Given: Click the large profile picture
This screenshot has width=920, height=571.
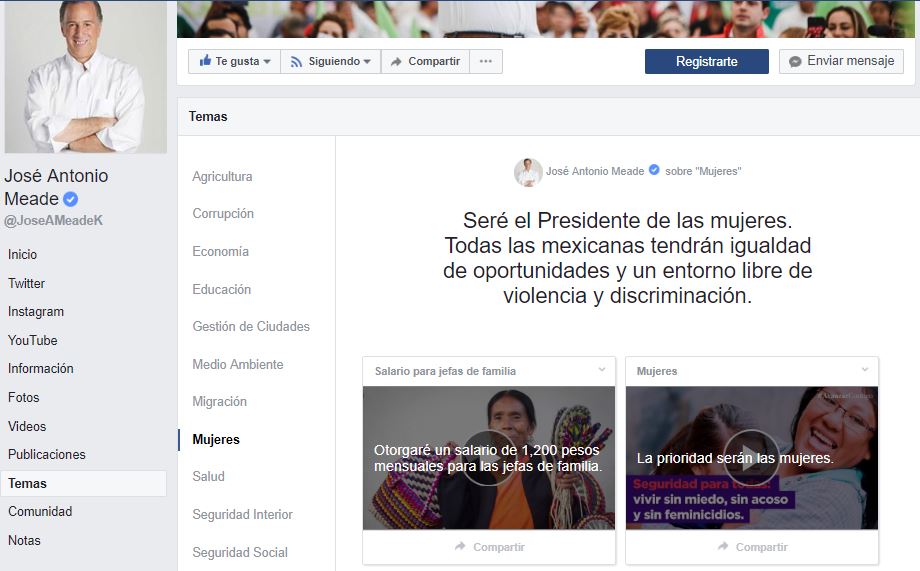Looking at the screenshot, I should coord(85,76).
